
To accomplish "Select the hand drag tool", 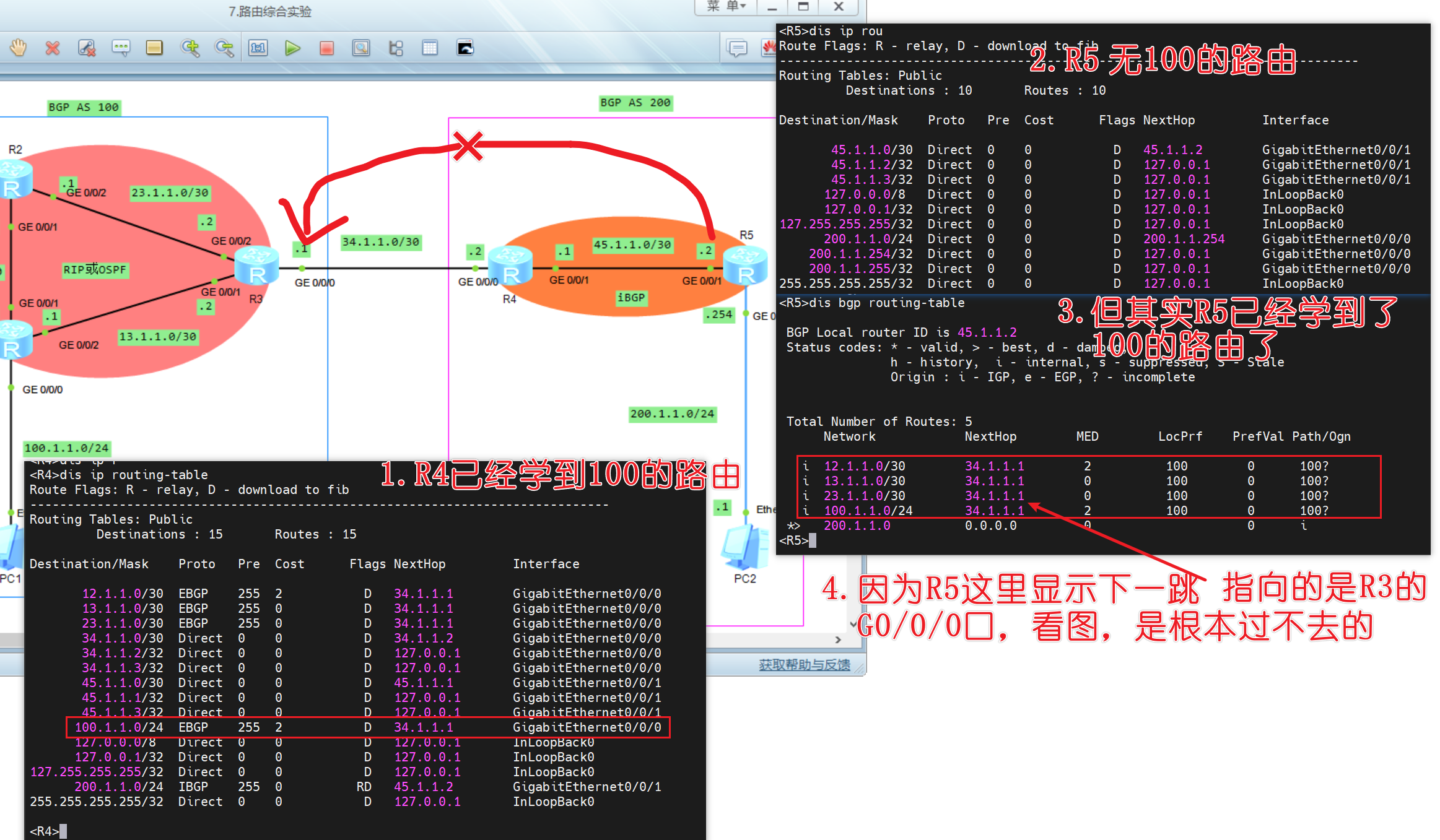I will [19, 48].
